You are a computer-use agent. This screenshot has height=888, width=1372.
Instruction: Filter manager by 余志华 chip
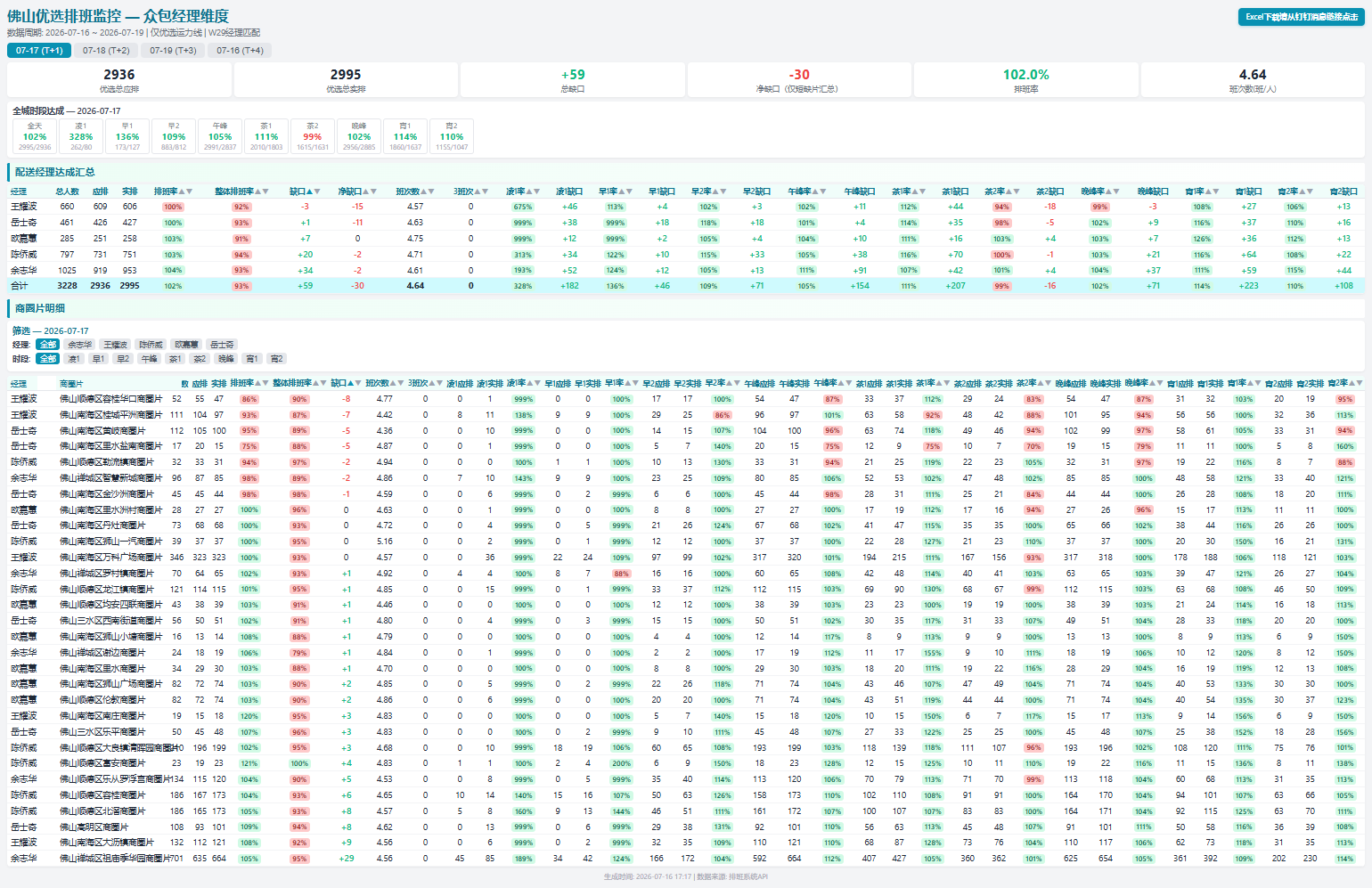click(79, 345)
